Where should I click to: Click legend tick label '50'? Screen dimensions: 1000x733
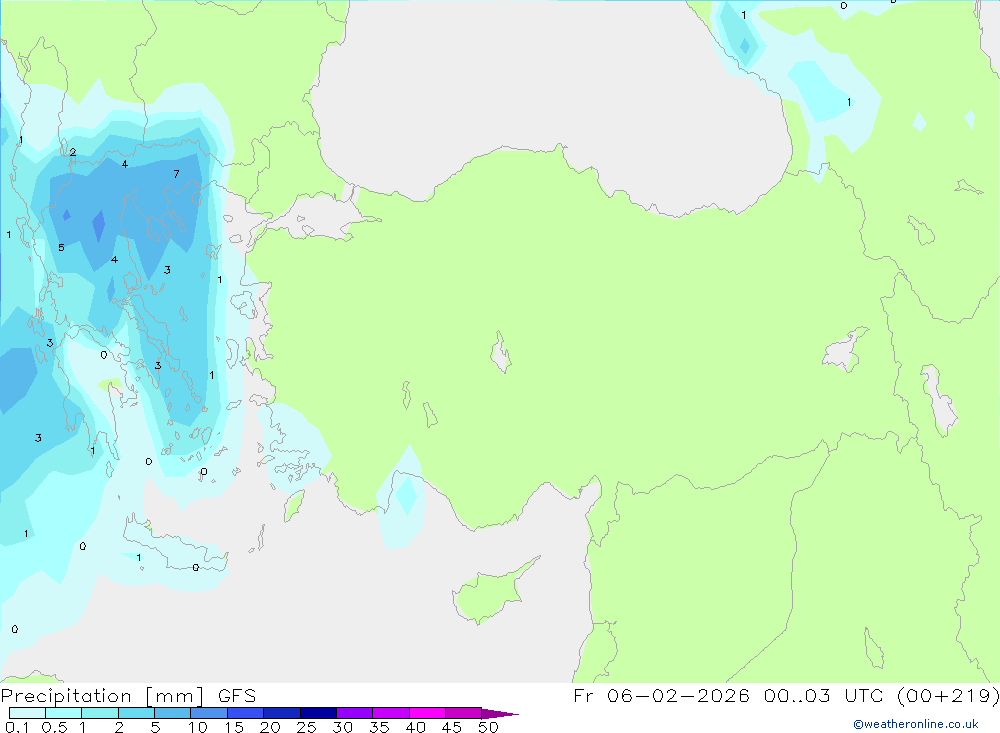click(488, 727)
